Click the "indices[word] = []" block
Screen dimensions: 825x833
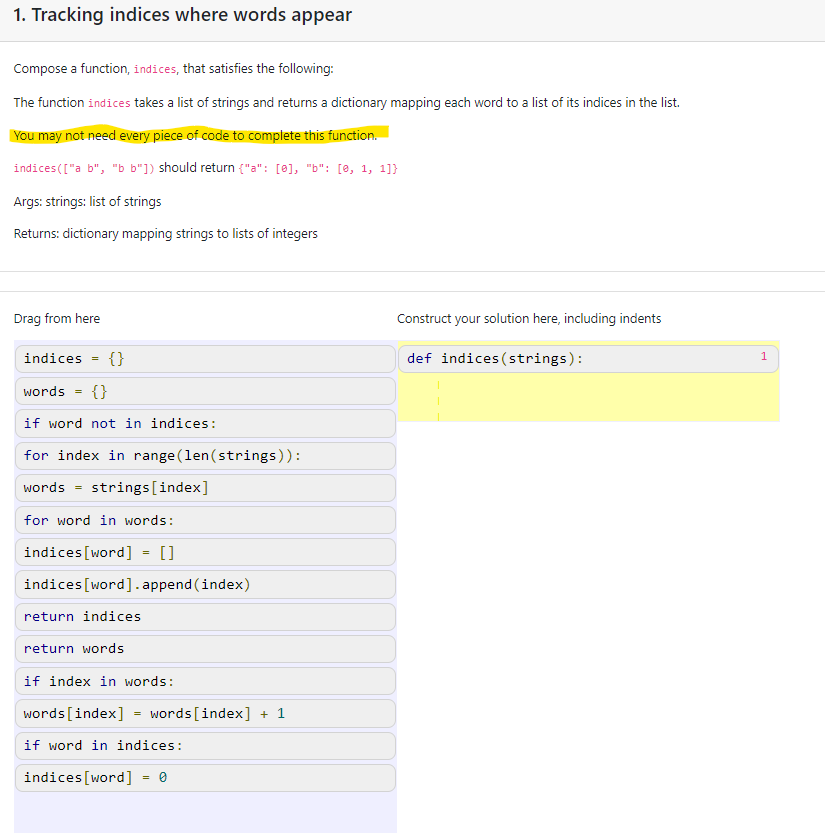click(x=205, y=551)
